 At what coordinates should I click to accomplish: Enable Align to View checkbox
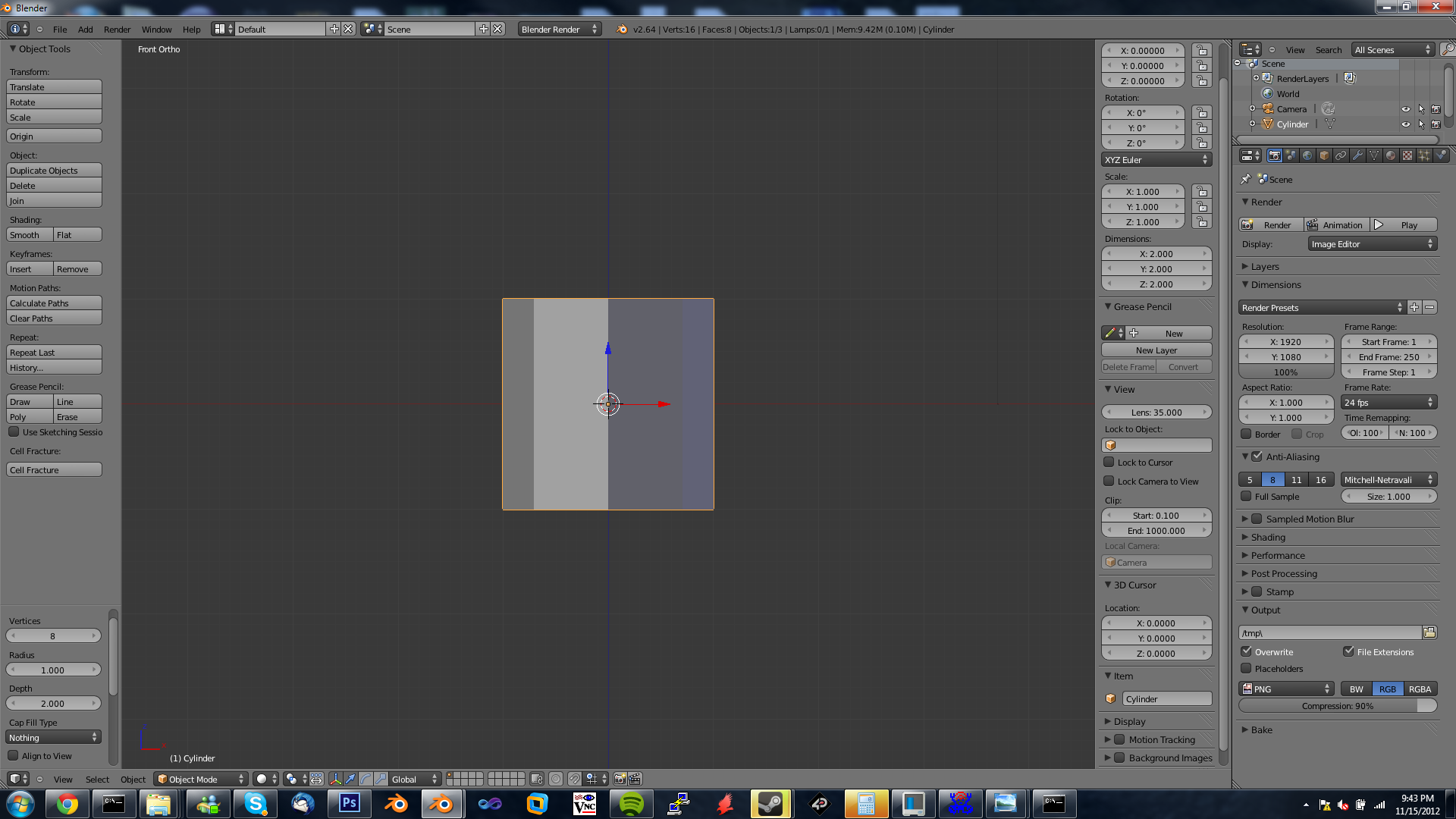[13, 755]
